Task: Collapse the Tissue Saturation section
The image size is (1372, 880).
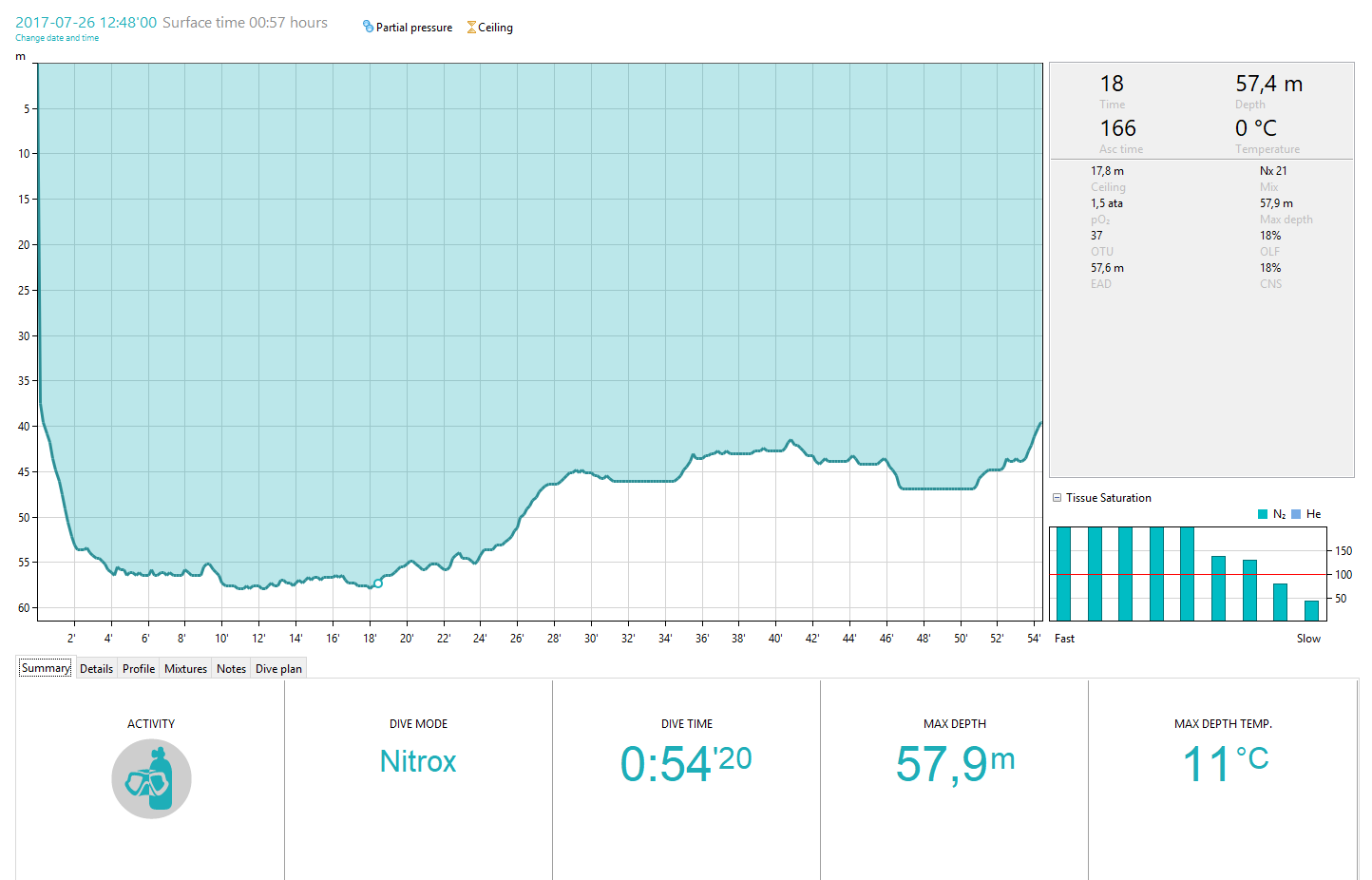Action: [1057, 498]
